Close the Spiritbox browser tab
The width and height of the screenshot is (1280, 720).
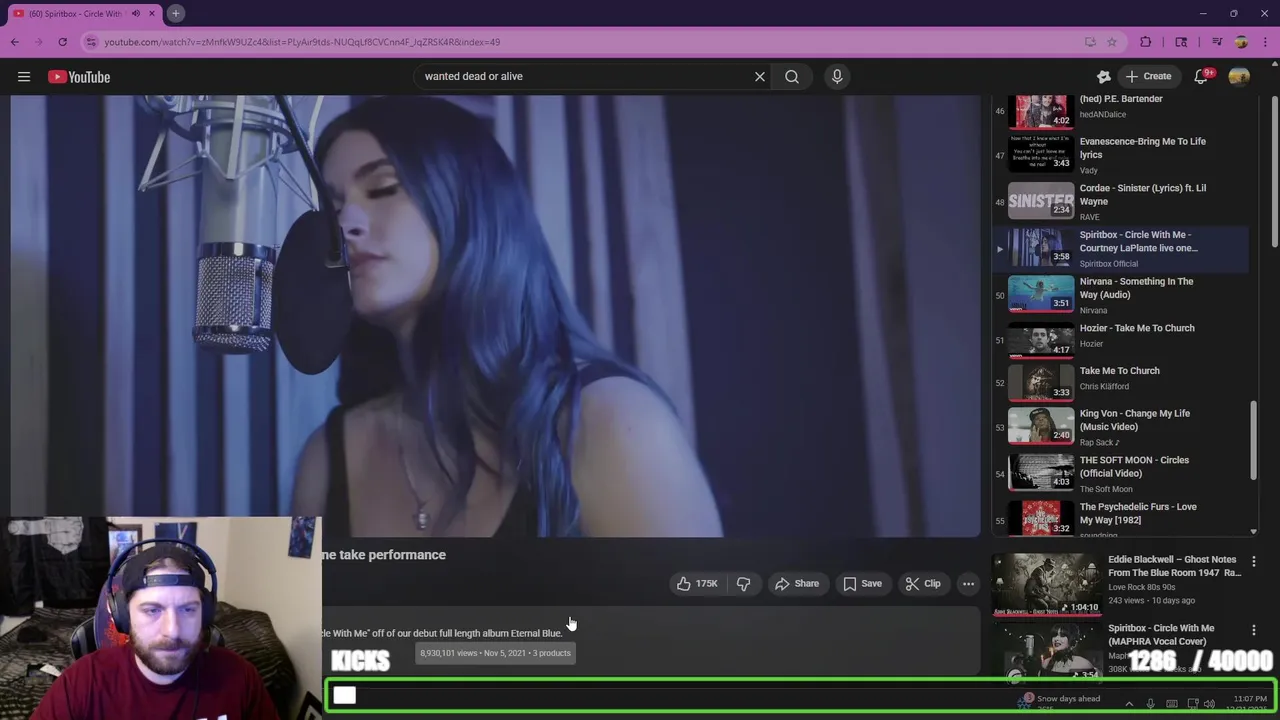point(152,13)
